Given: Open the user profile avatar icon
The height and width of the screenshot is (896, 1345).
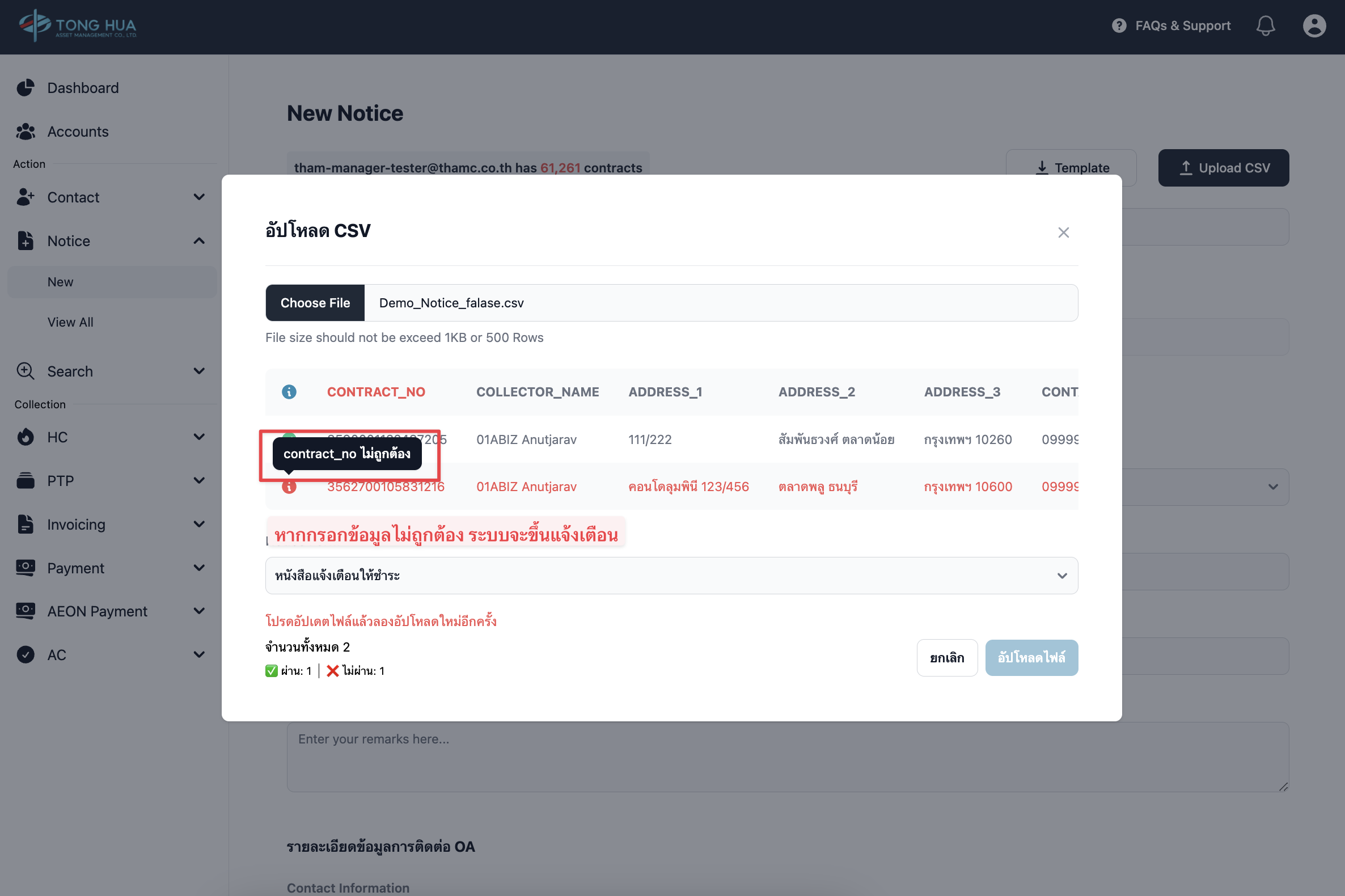Looking at the screenshot, I should [x=1314, y=26].
